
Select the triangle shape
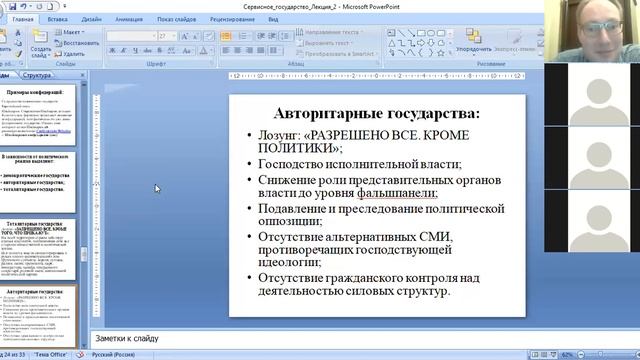click(x=391, y=43)
